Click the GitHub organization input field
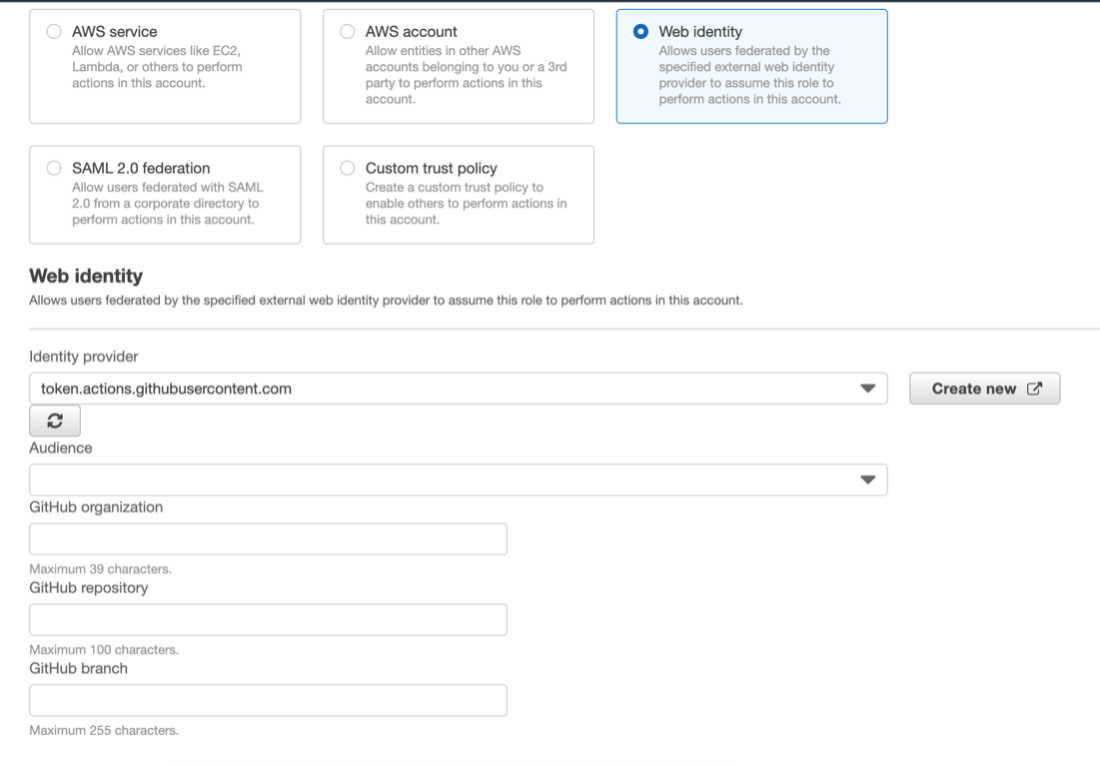Screen dimensions: 1100x766 click(x=268, y=539)
